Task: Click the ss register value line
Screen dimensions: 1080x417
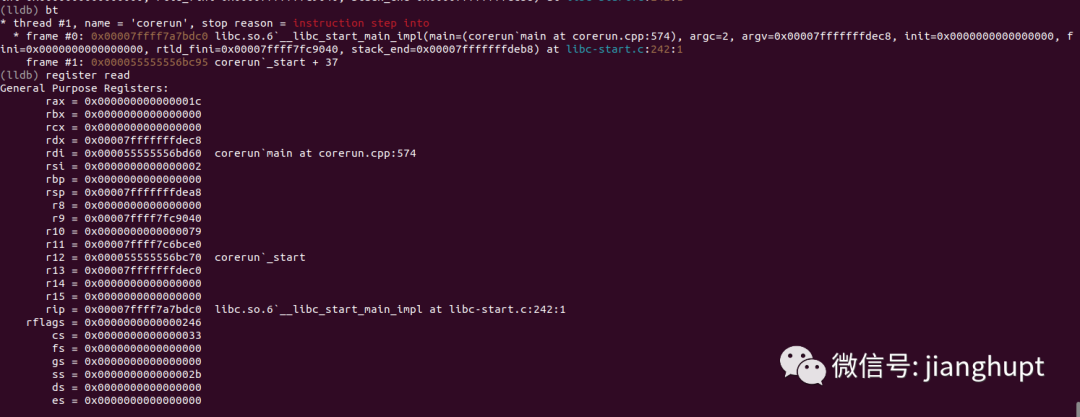Action: click(127, 374)
